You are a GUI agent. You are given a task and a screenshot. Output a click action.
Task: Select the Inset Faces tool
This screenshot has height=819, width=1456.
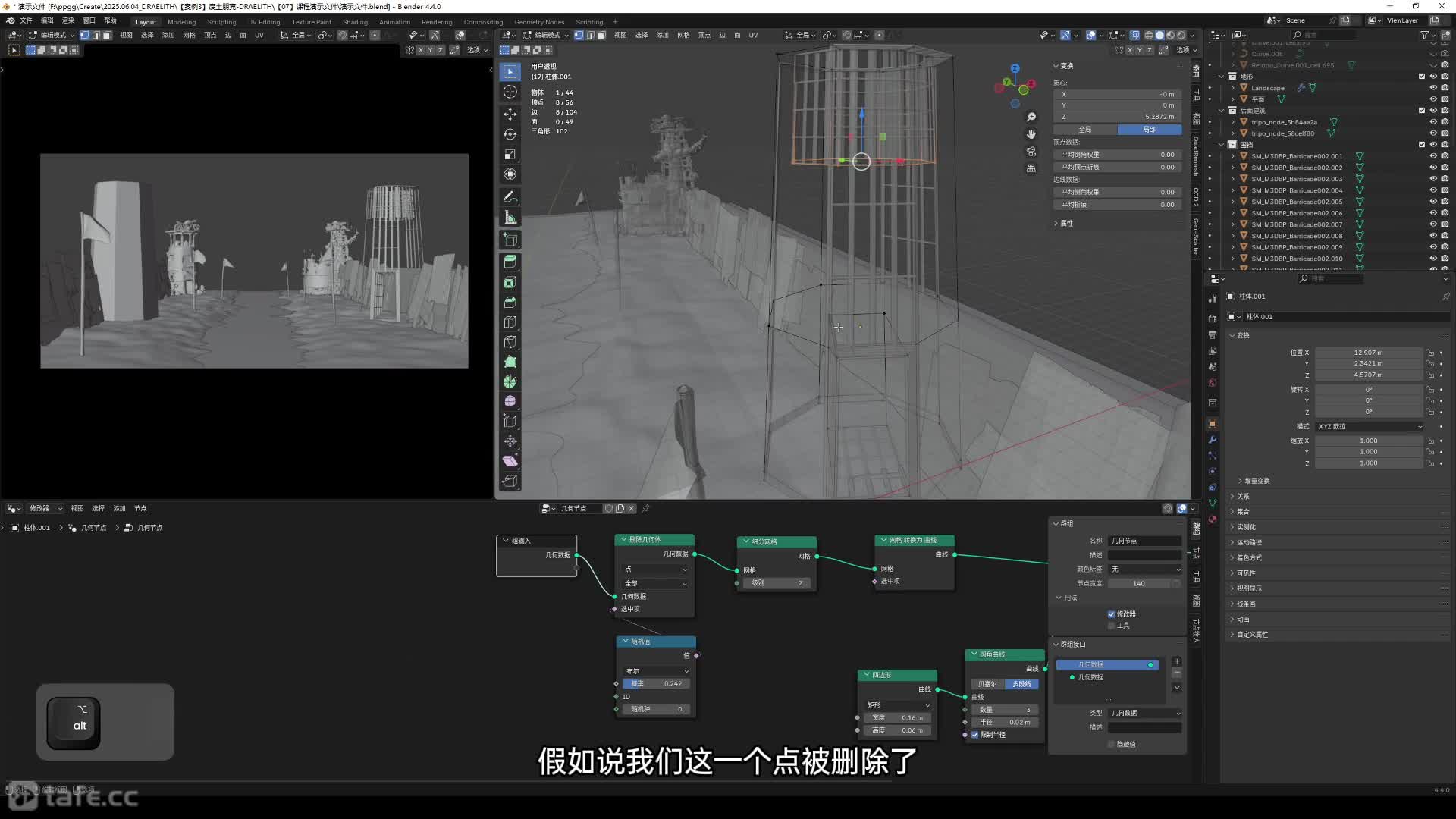click(x=510, y=282)
